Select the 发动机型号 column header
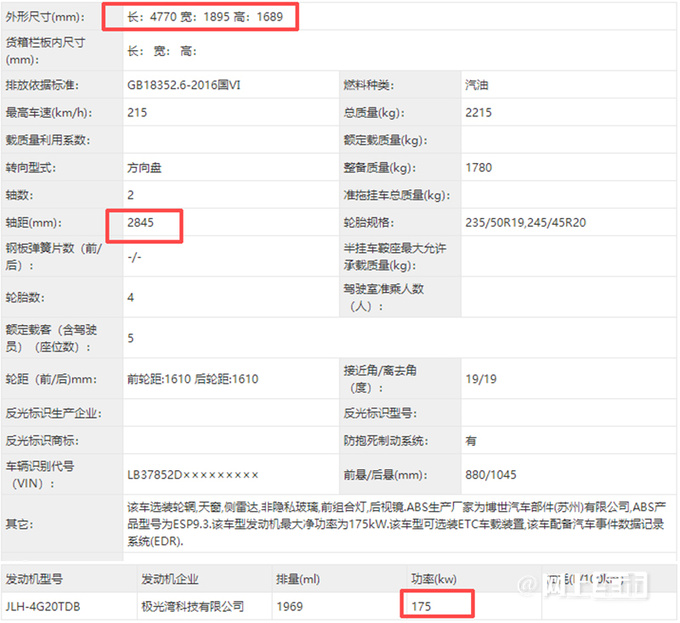 [34, 579]
